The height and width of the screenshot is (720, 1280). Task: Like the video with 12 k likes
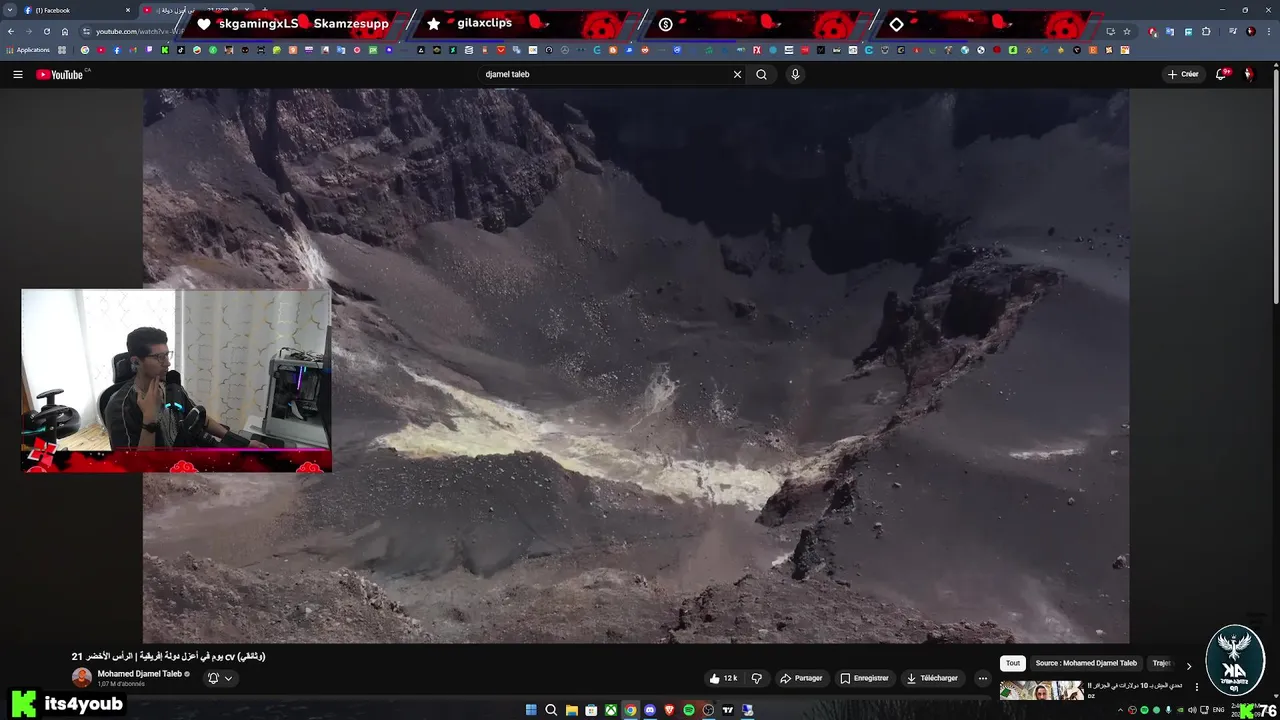coord(723,678)
